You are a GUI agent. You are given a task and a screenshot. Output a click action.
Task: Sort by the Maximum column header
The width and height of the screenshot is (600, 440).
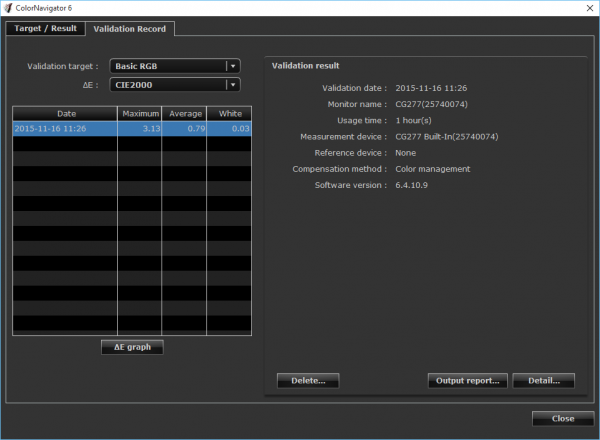pyautogui.click(x=140, y=114)
